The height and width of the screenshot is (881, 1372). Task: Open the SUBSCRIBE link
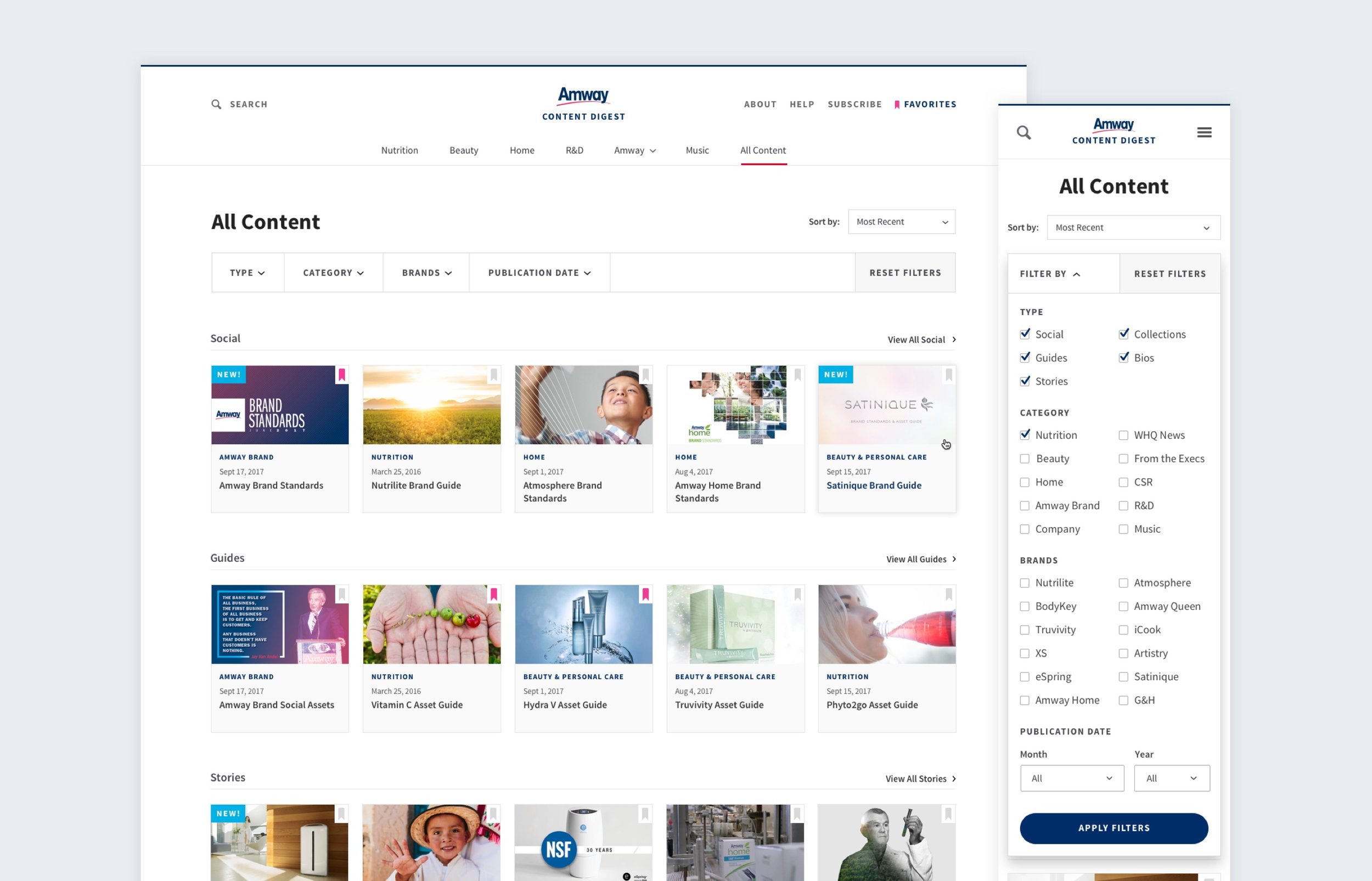tap(854, 104)
